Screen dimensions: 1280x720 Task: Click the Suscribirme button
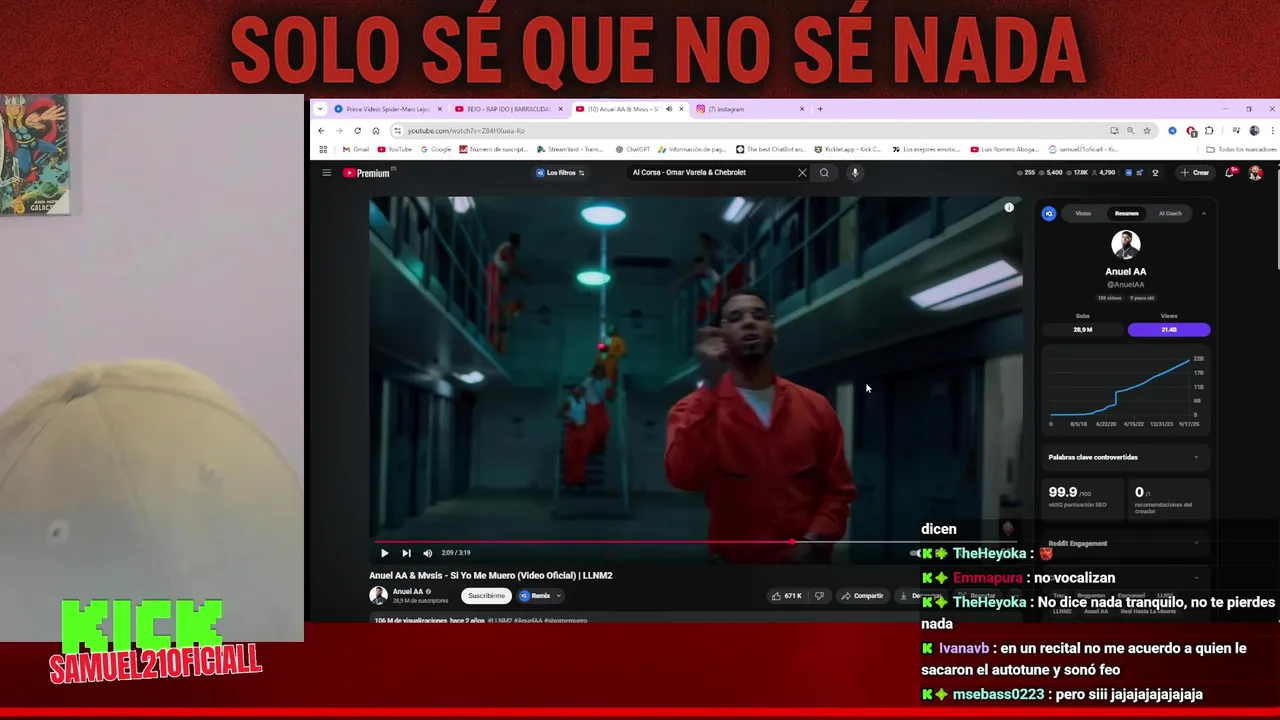487,596
